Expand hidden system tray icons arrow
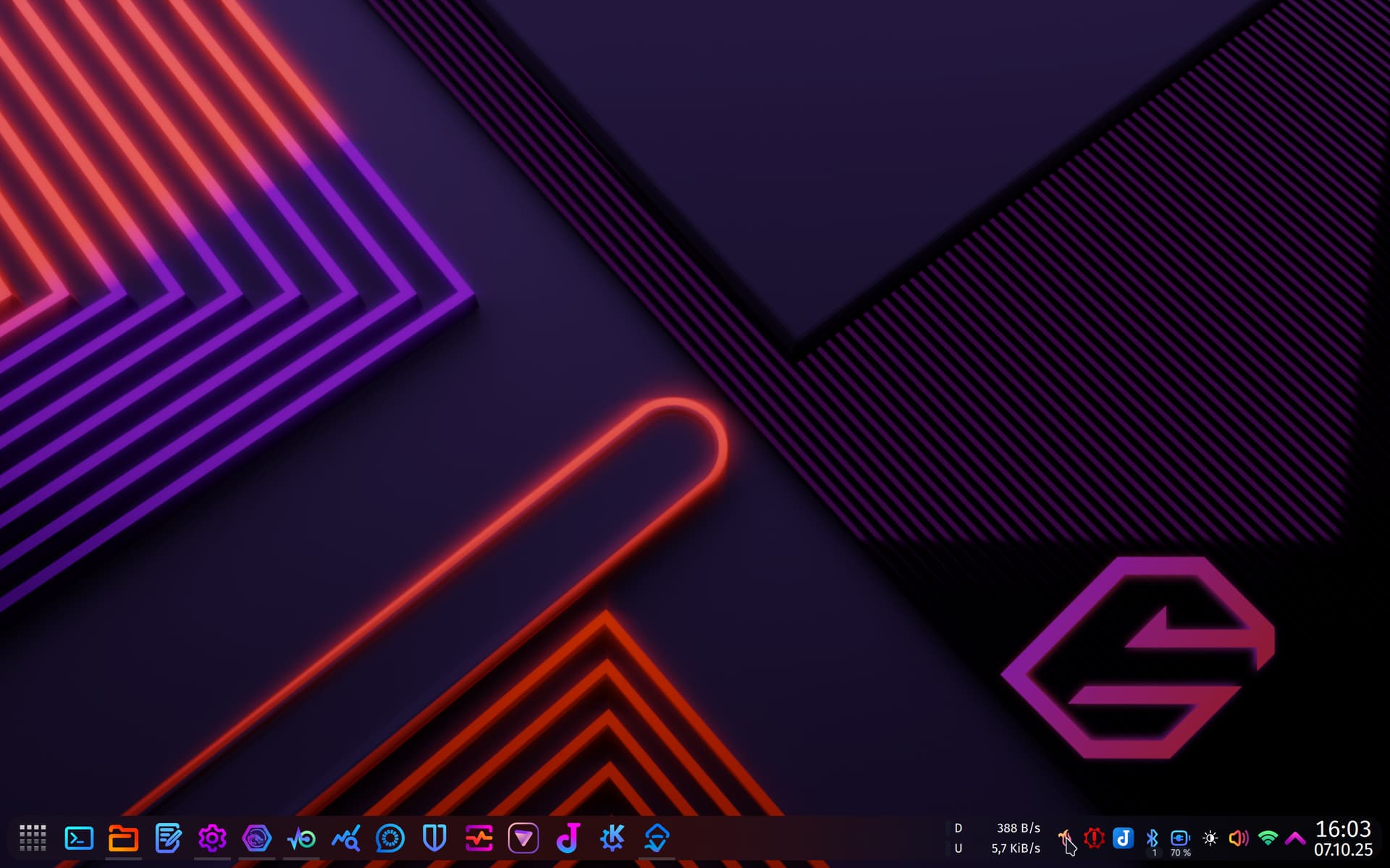 (1295, 838)
